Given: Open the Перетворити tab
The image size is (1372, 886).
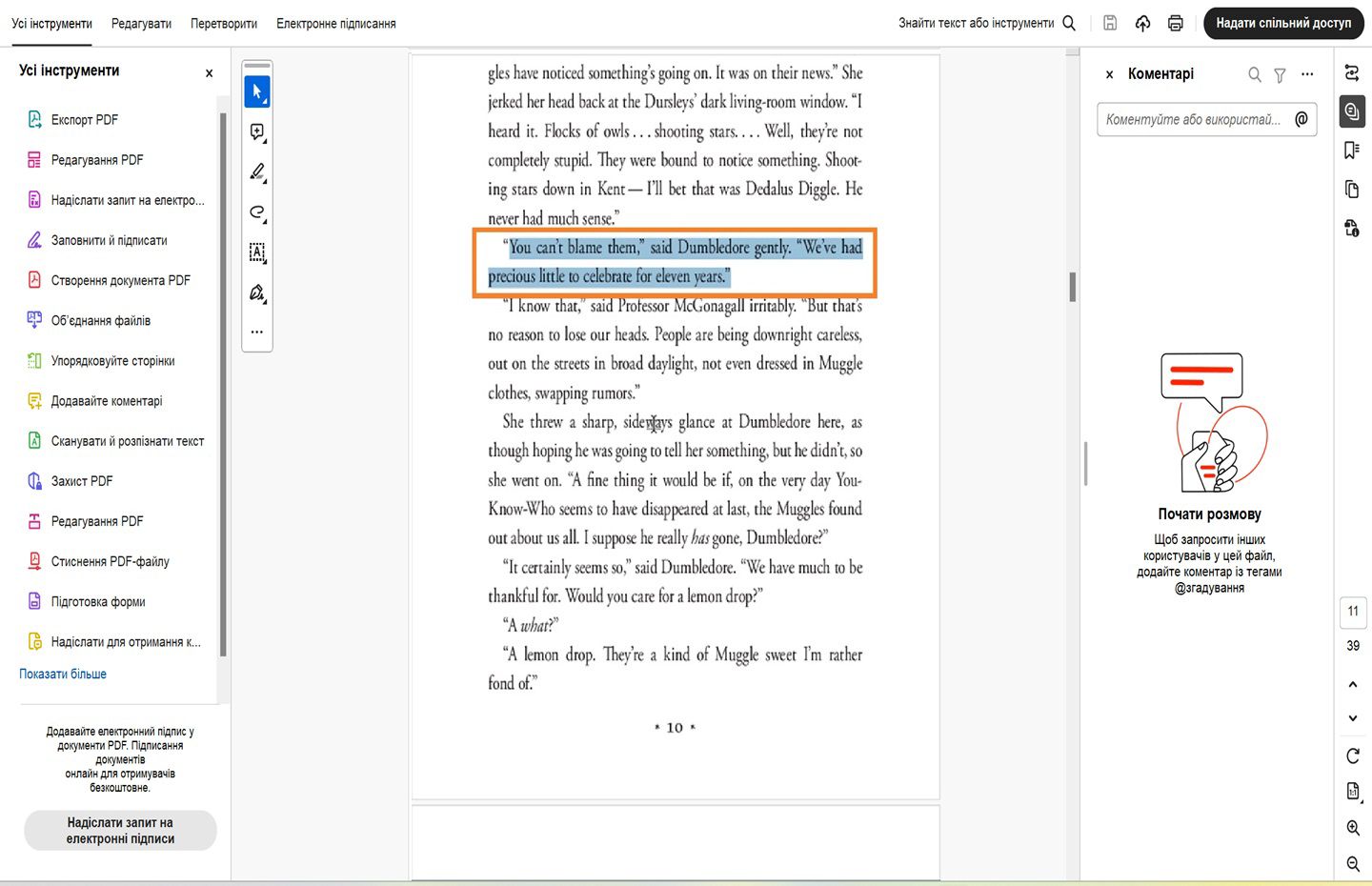Looking at the screenshot, I should point(224,23).
